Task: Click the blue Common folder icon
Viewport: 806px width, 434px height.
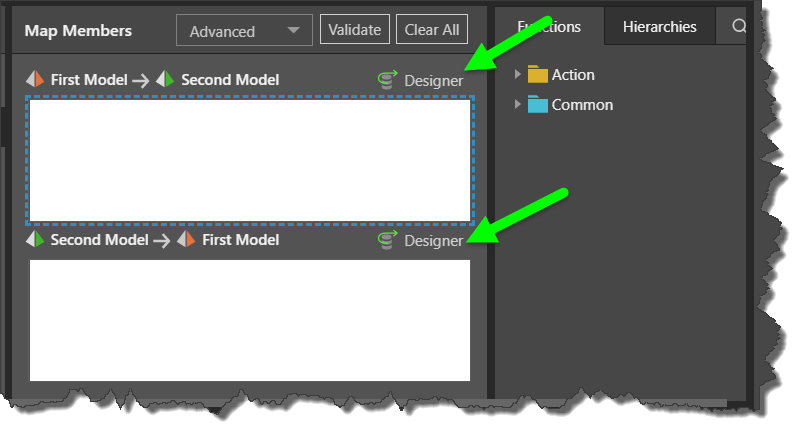Action: (x=538, y=105)
